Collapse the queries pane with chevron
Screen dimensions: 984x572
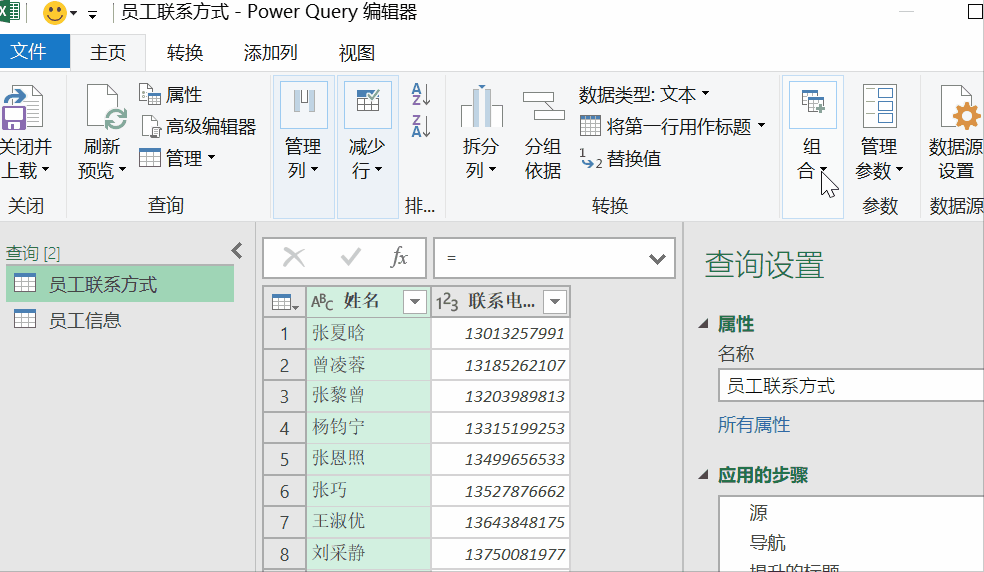237,251
